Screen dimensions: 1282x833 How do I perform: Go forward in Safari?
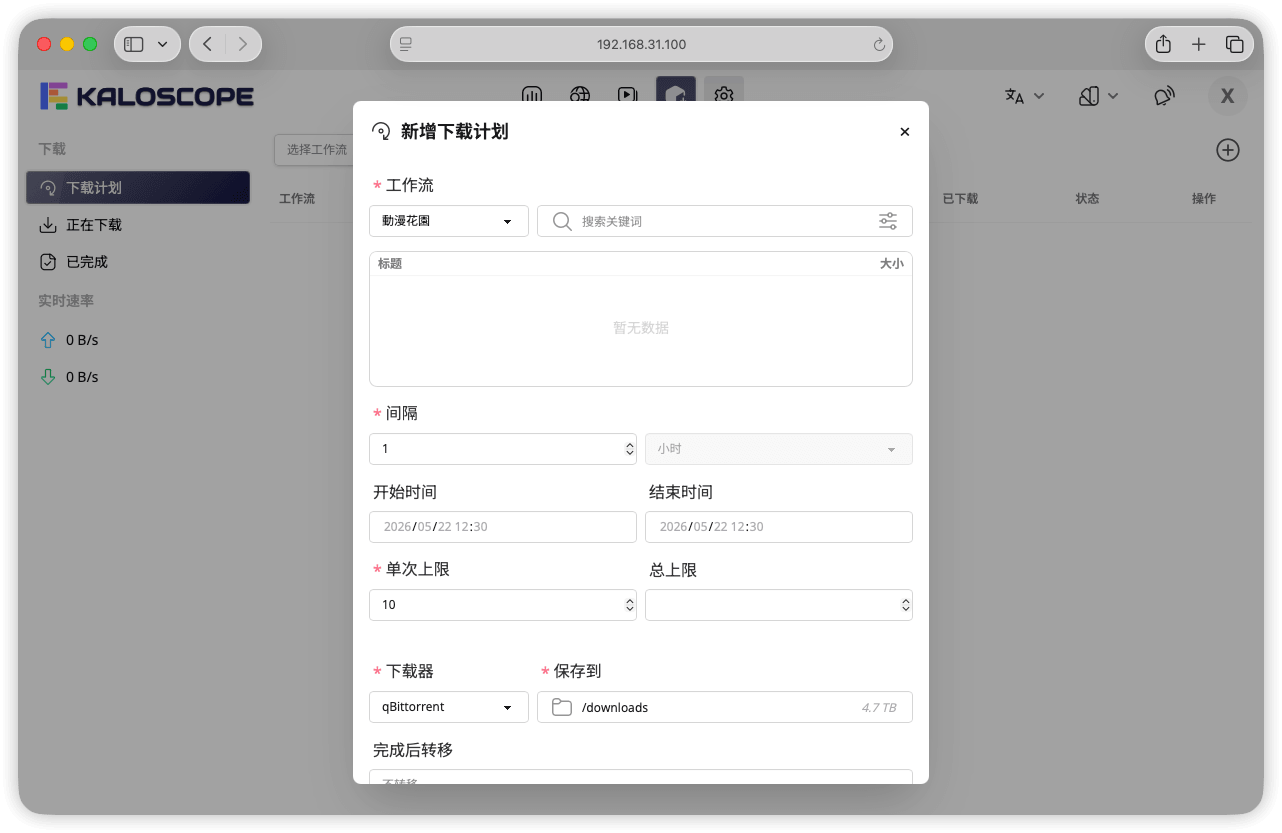(243, 44)
